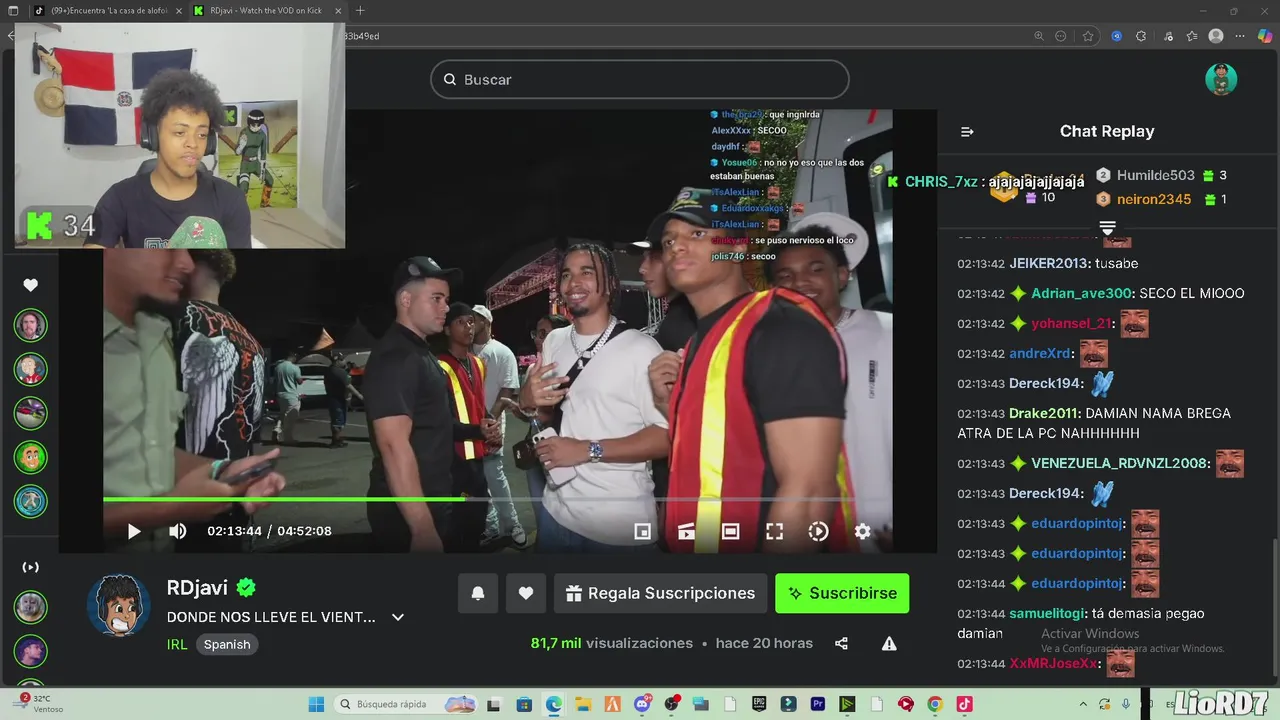
Task: Open RDjavi channel avatar
Action: pos(119,605)
